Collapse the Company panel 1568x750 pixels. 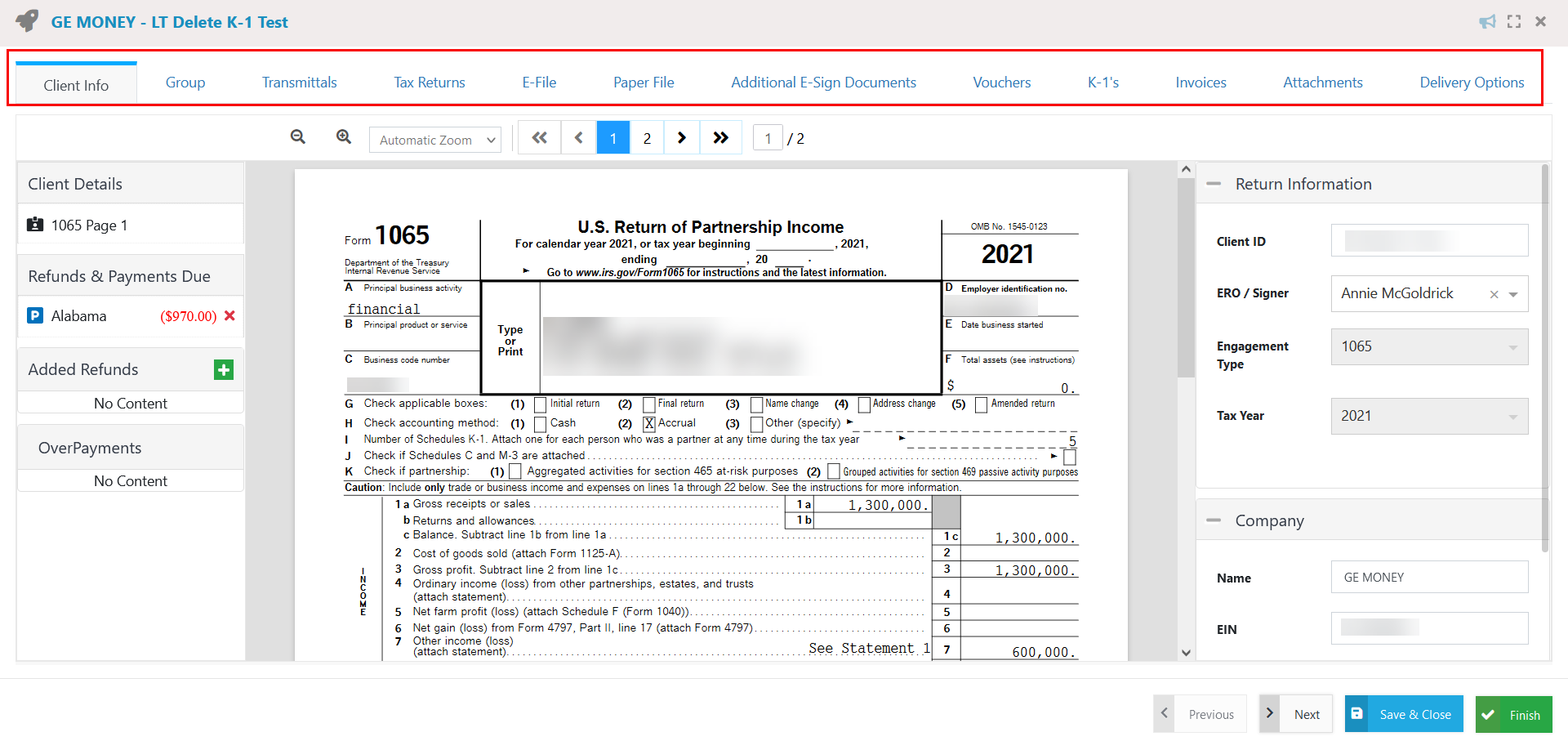(x=1214, y=520)
